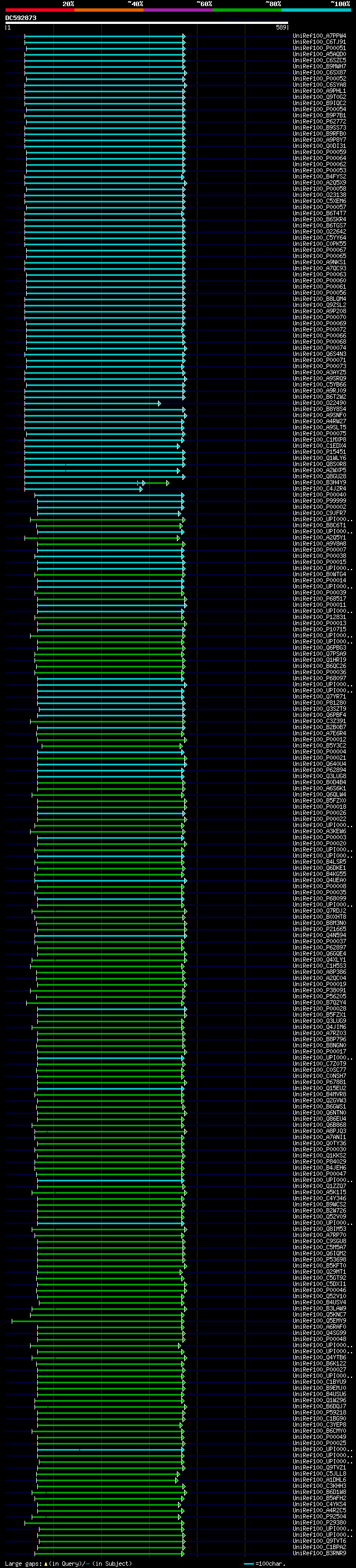Click the purple ~60% identity color segment

coord(179,10)
